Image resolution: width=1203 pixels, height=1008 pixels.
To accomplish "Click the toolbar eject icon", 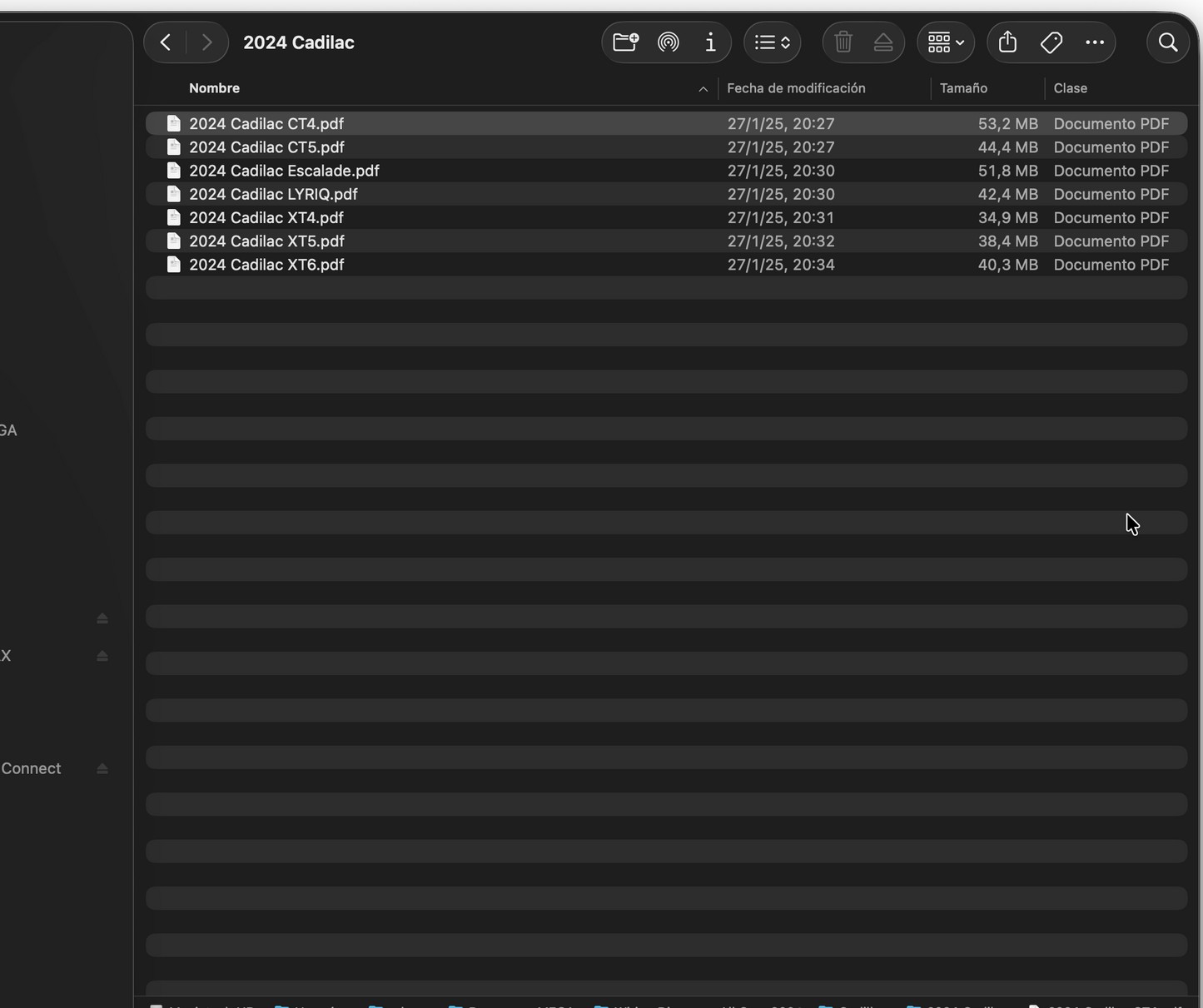I will coord(883,42).
